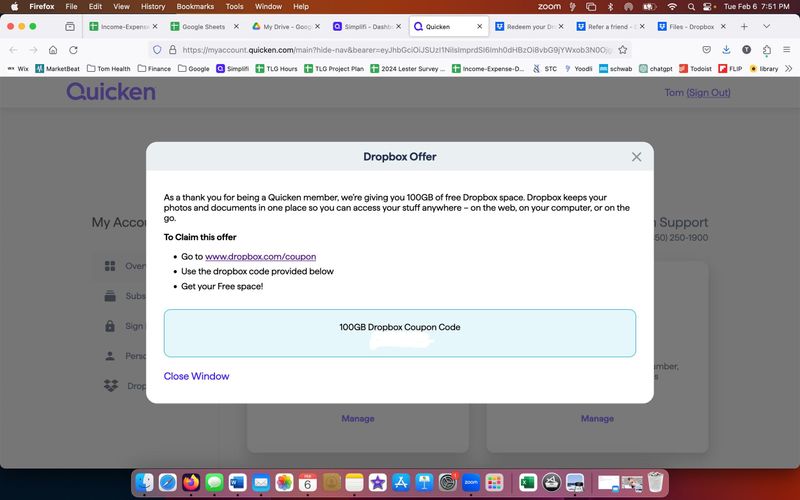
Task: Save page to Pocket
Action: [x=707, y=49]
